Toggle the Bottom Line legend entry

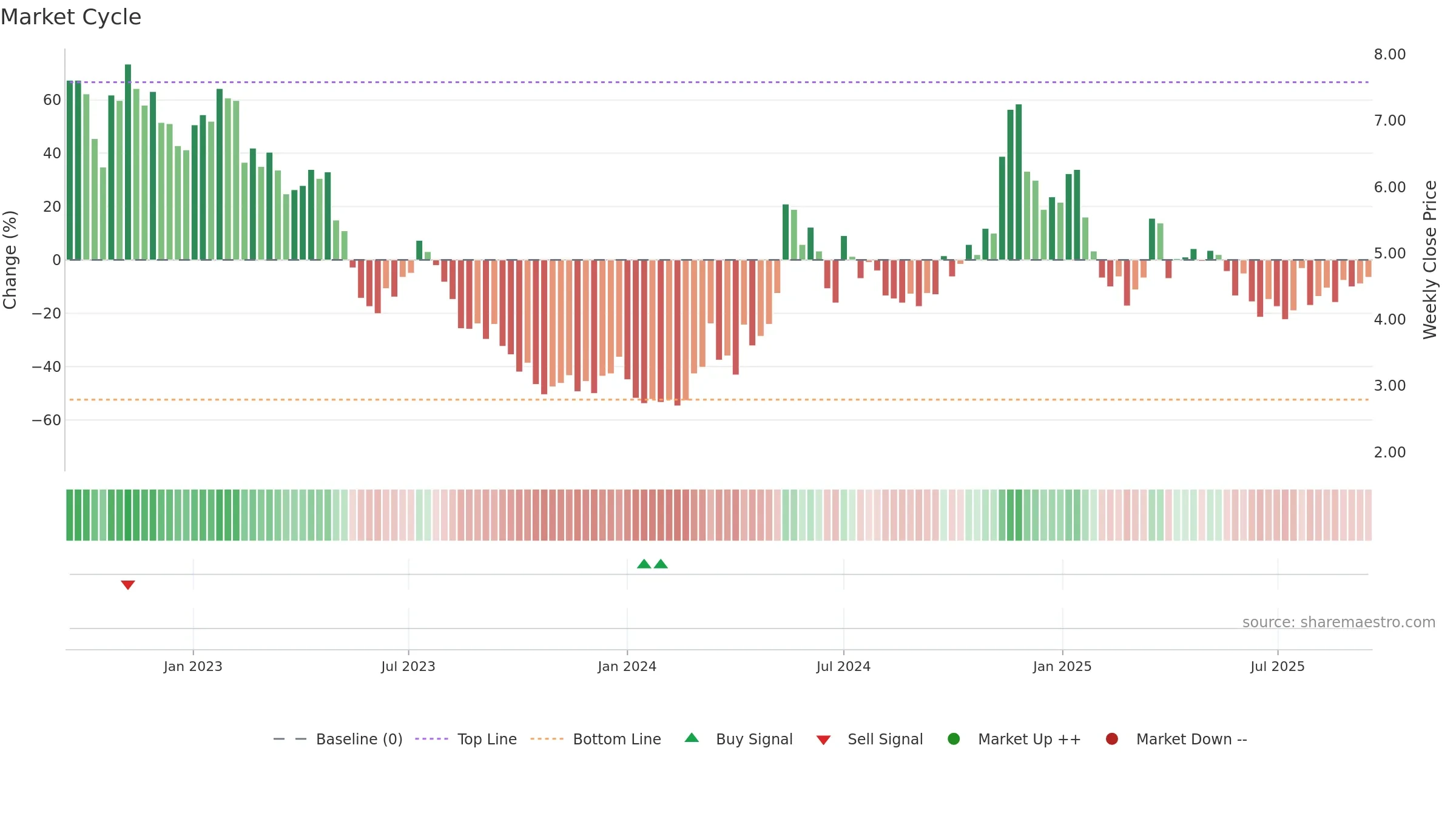(x=596, y=739)
